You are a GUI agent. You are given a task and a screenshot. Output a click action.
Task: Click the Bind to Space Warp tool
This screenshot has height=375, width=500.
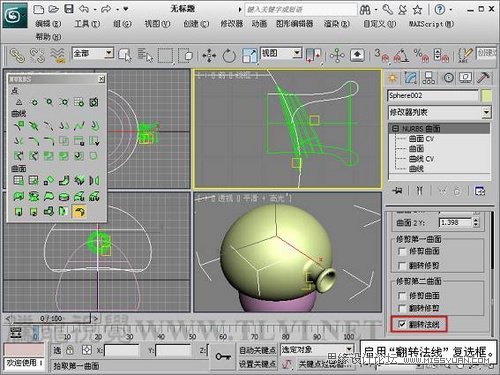coord(57,55)
